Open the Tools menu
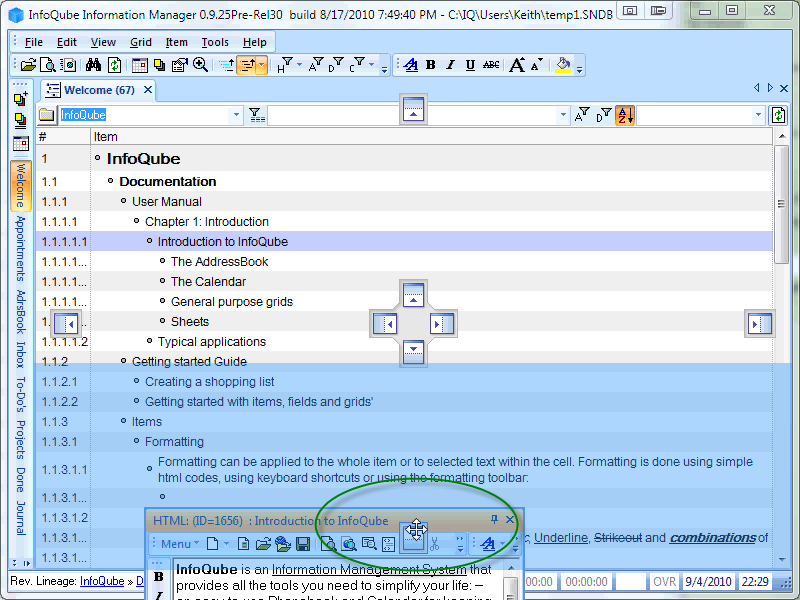 (x=215, y=42)
